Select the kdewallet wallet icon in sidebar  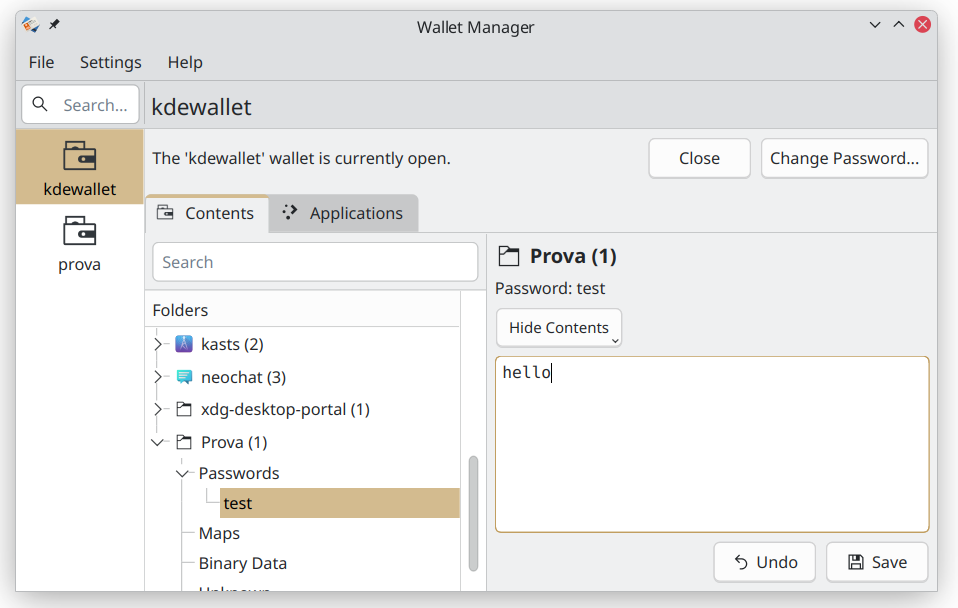[79, 156]
